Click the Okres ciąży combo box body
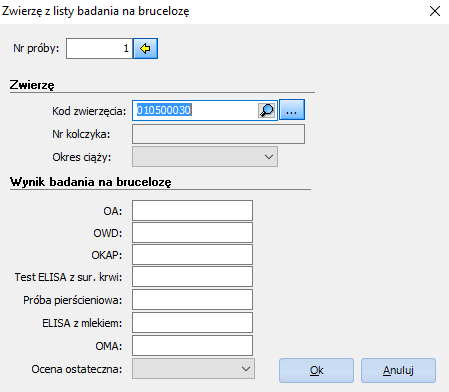The image size is (449, 392). click(x=205, y=157)
